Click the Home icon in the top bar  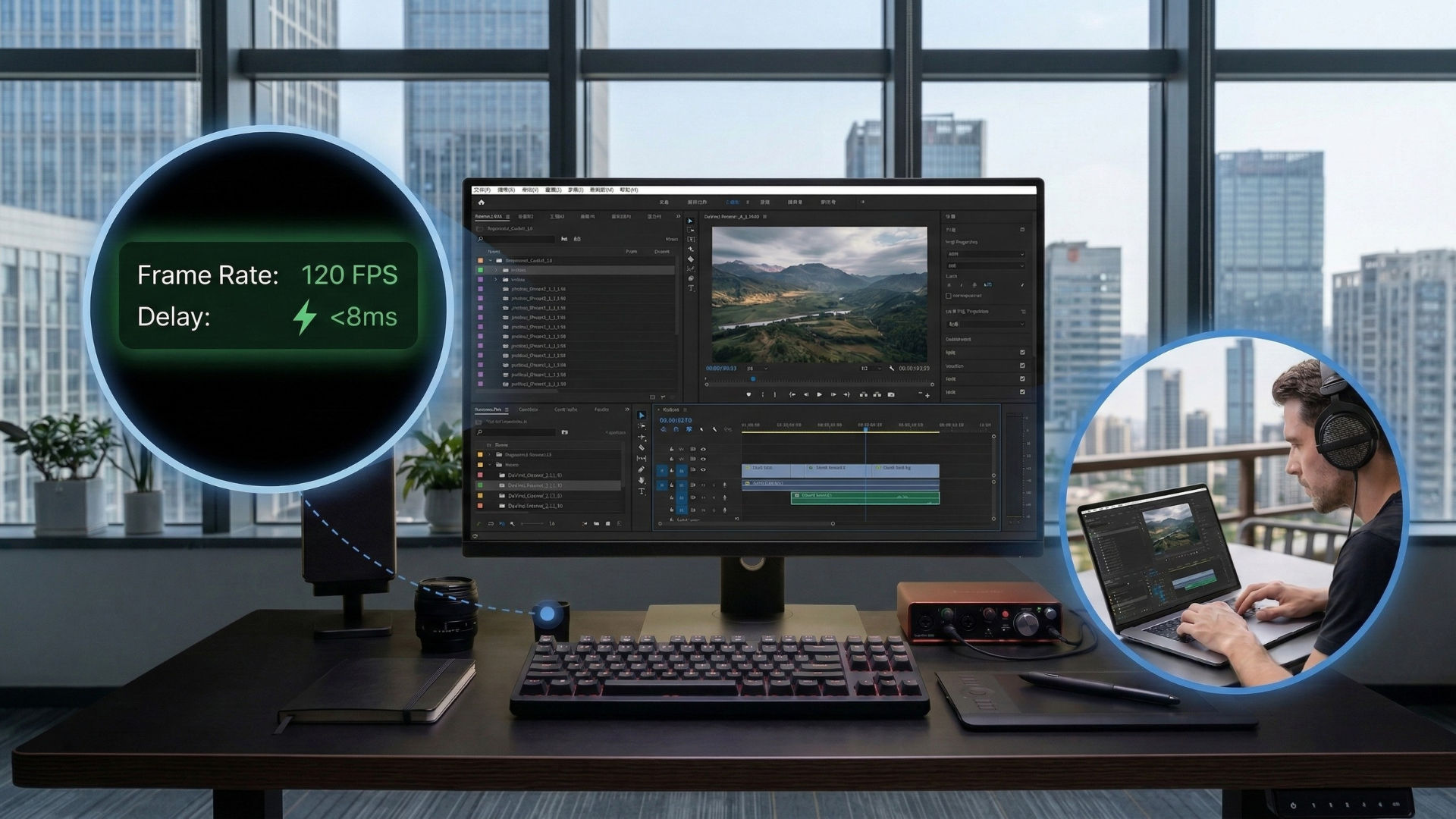click(x=481, y=202)
